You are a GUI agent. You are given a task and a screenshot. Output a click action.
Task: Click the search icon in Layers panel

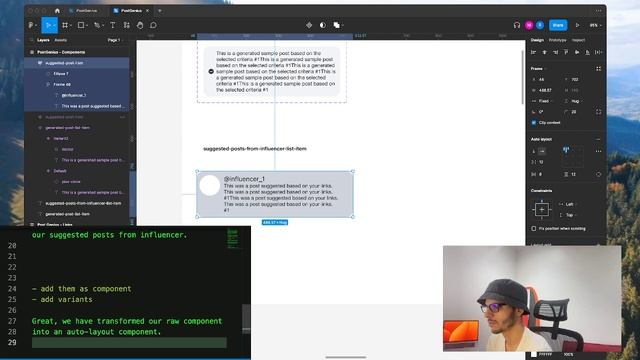pyautogui.click(x=31, y=40)
